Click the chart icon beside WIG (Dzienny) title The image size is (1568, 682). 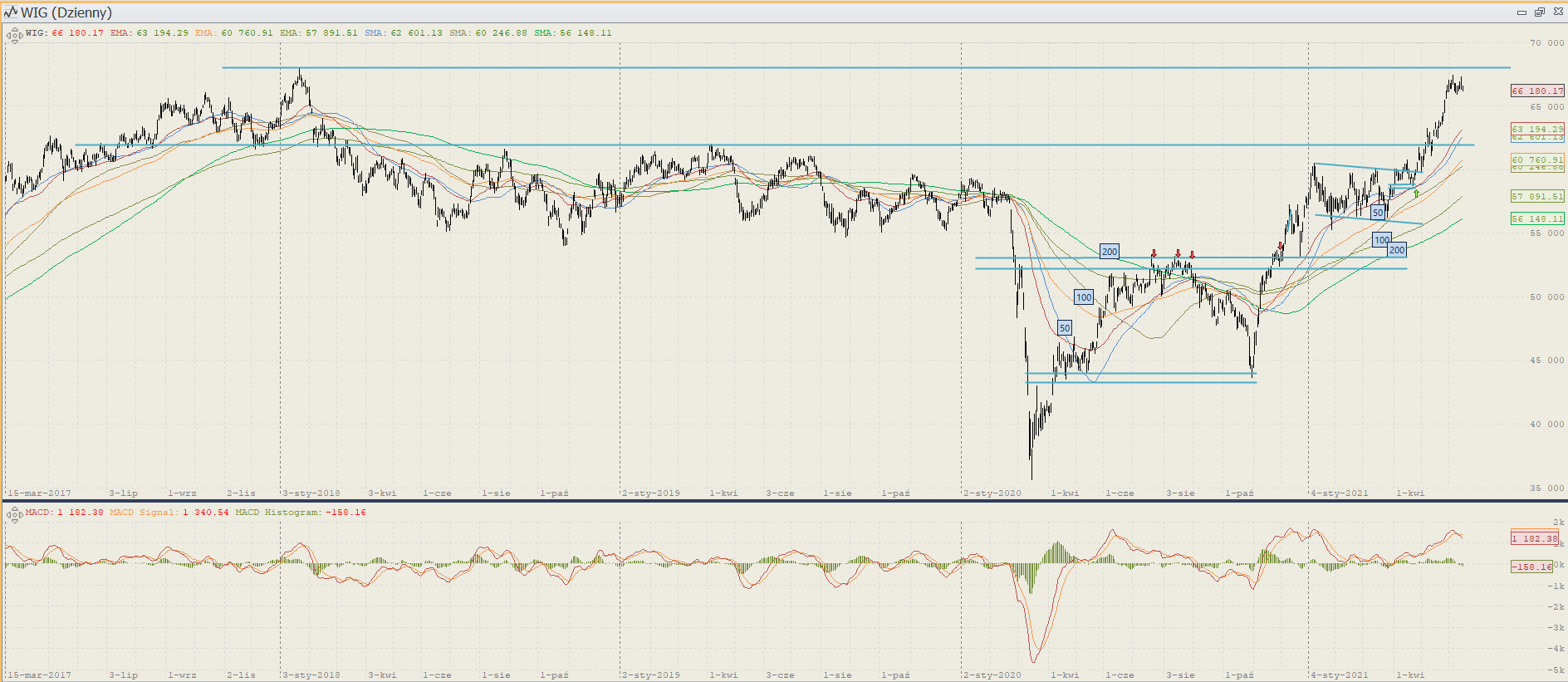pos(11,12)
